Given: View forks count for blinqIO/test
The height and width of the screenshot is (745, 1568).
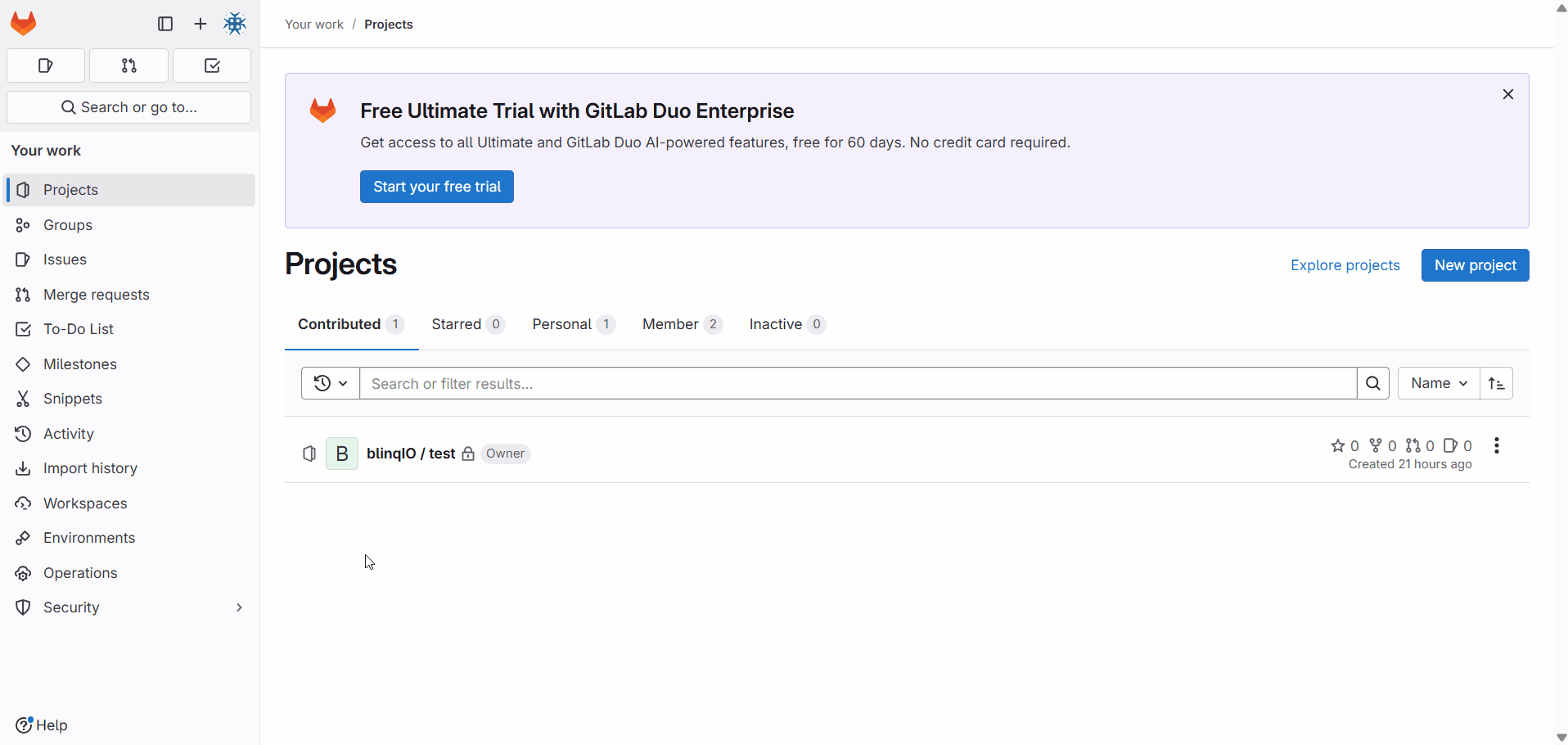Looking at the screenshot, I should point(1383,445).
